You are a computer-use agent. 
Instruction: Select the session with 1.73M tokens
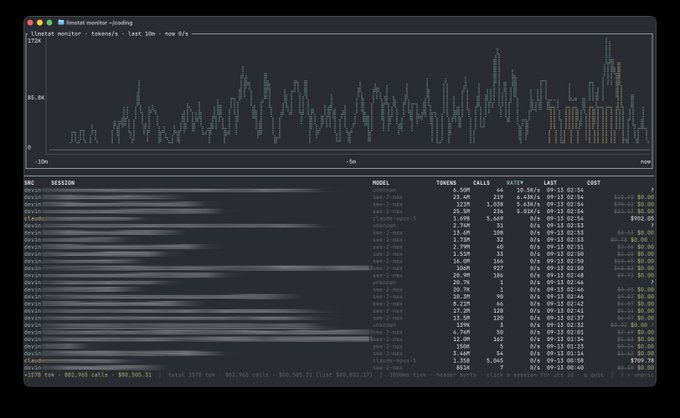pos(339,240)
